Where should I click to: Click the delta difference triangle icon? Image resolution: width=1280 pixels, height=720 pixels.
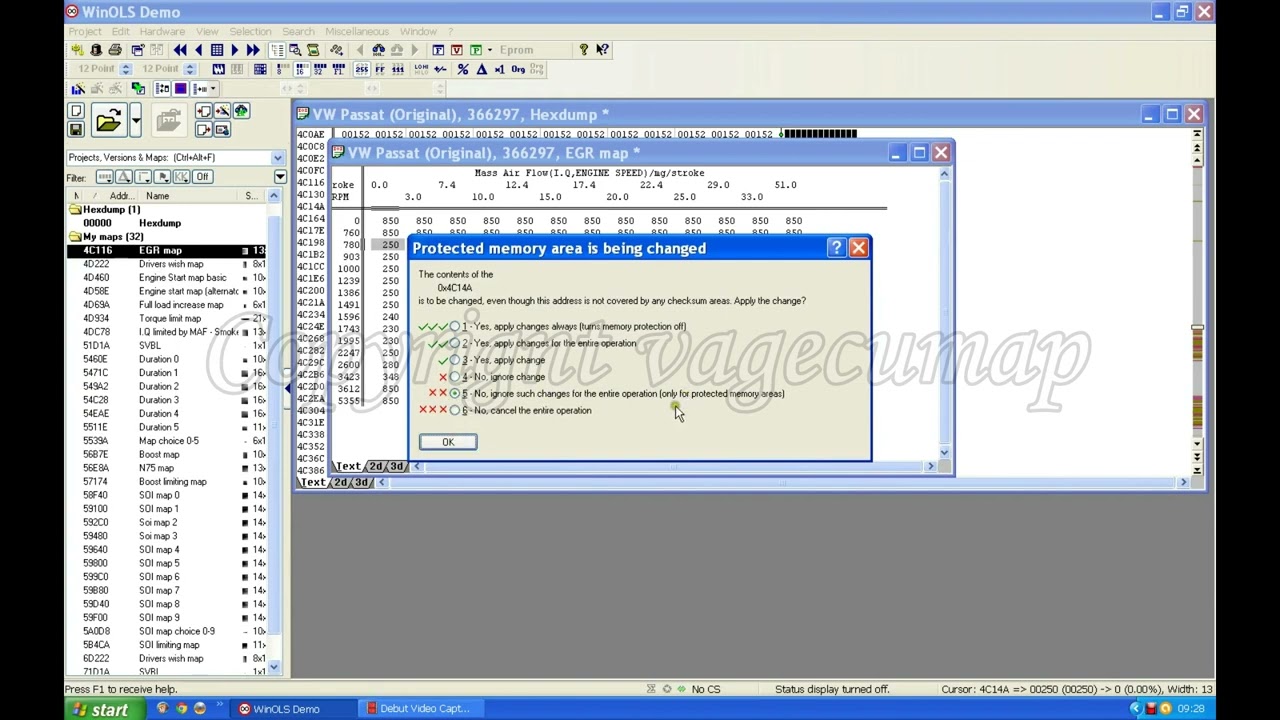[x=481, y=69]
